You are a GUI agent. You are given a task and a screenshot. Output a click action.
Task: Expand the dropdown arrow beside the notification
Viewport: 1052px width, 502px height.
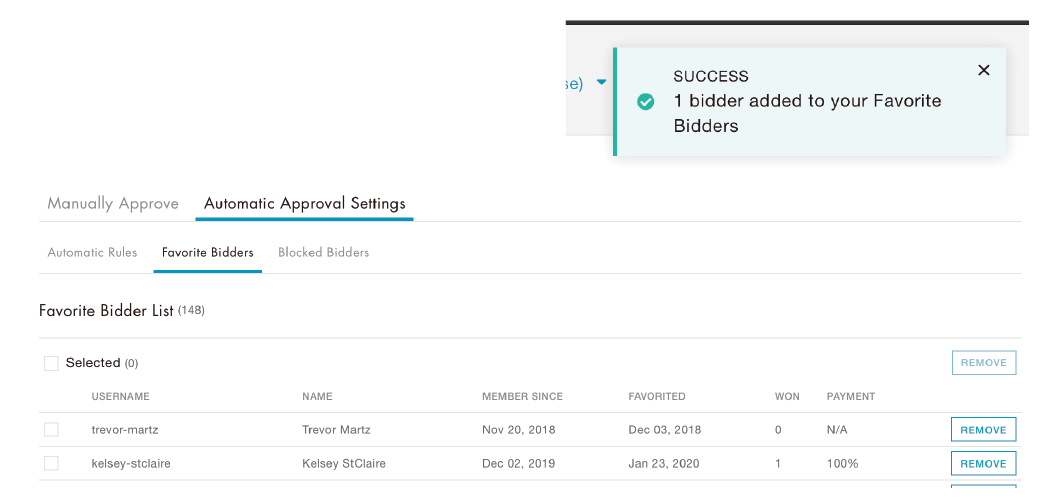click(x=601, y=82)
